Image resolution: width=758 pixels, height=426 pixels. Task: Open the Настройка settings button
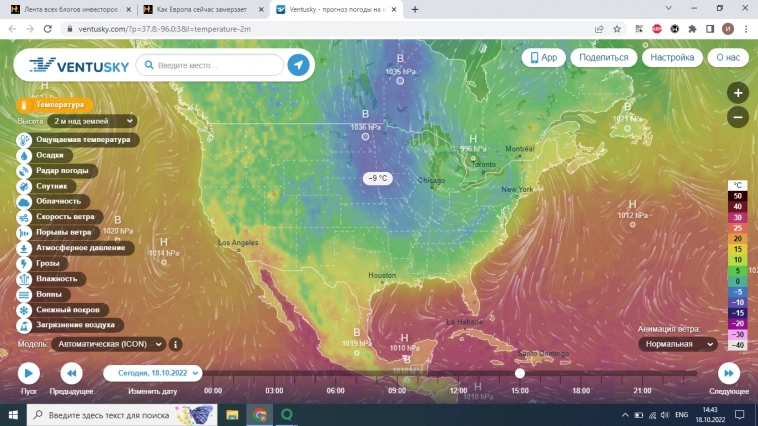coord(672,58)
